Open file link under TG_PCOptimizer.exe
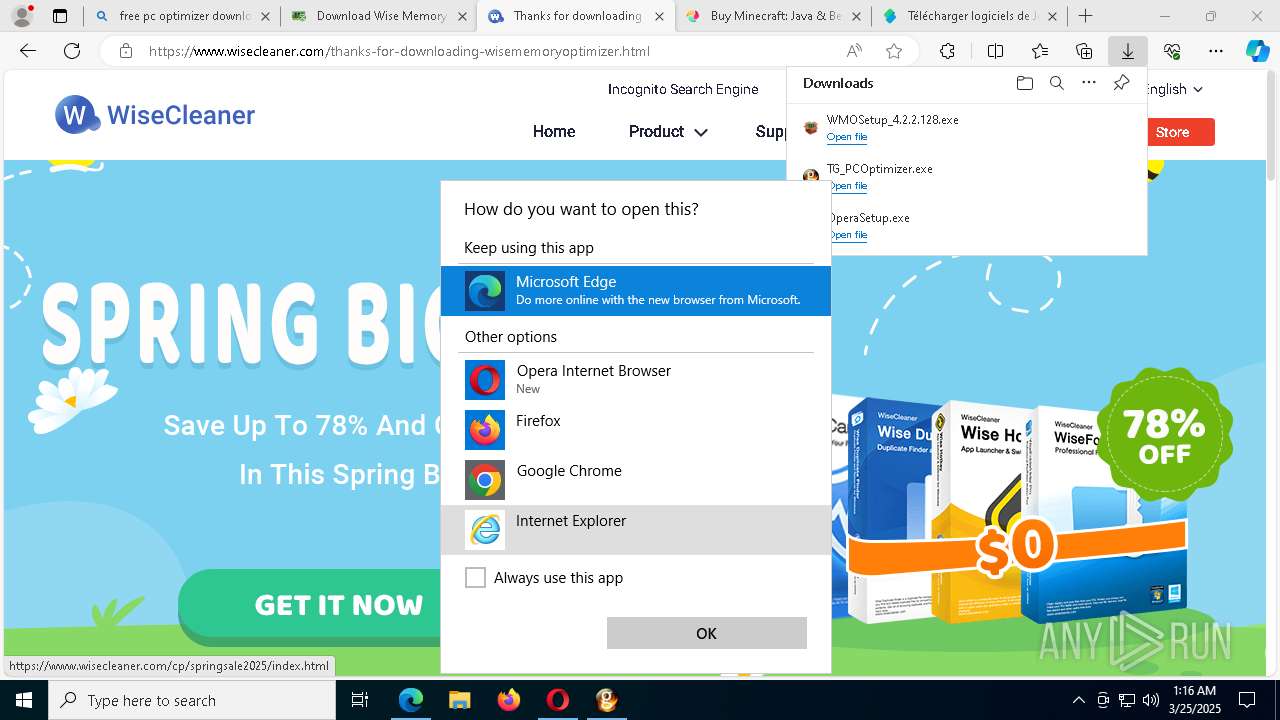The height and width of the screenshot is (720, 1280). (x=847, y=186)
